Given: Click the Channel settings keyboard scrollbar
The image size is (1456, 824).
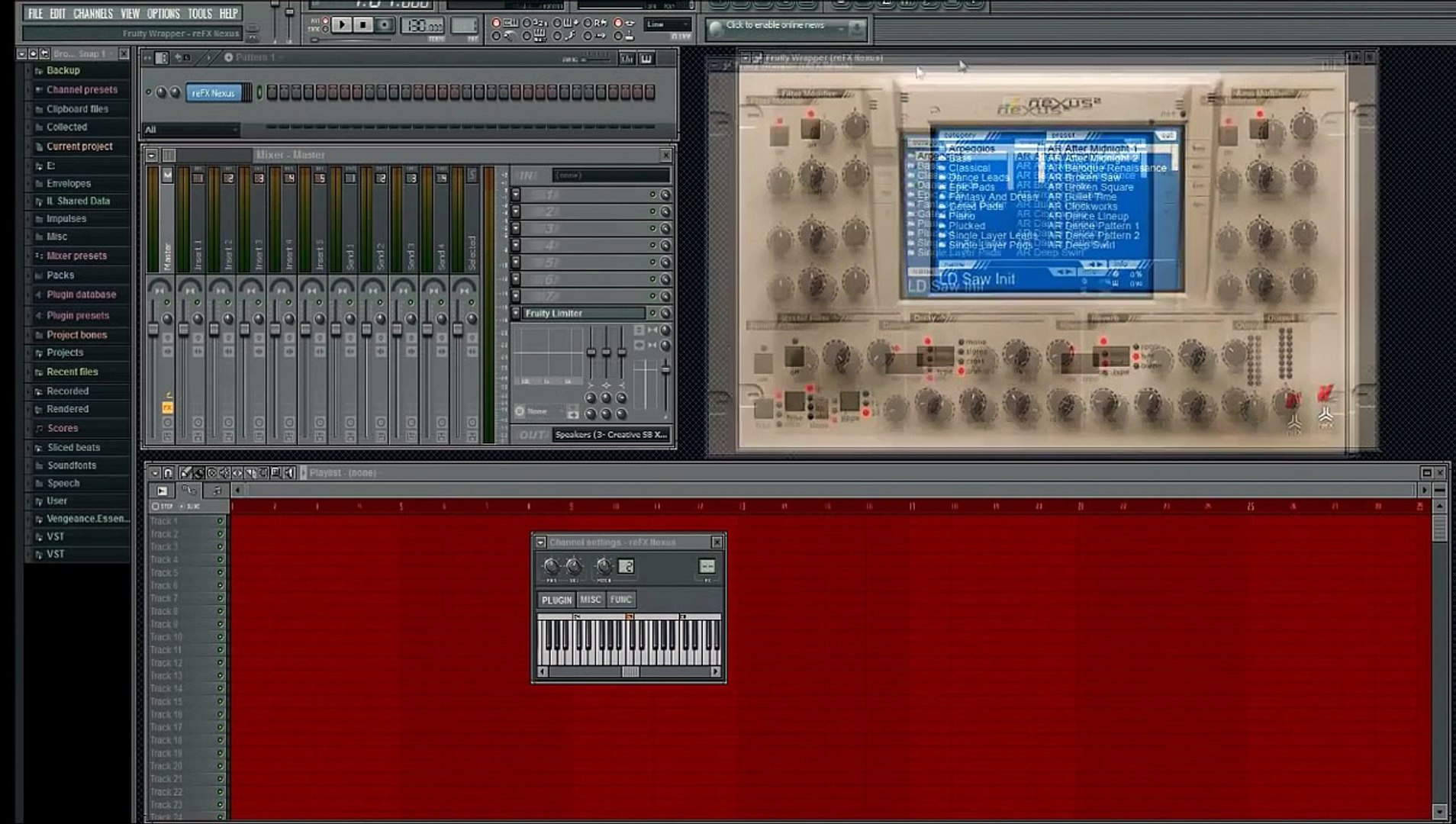Looking at the screenshot, I should click(629, 671).
